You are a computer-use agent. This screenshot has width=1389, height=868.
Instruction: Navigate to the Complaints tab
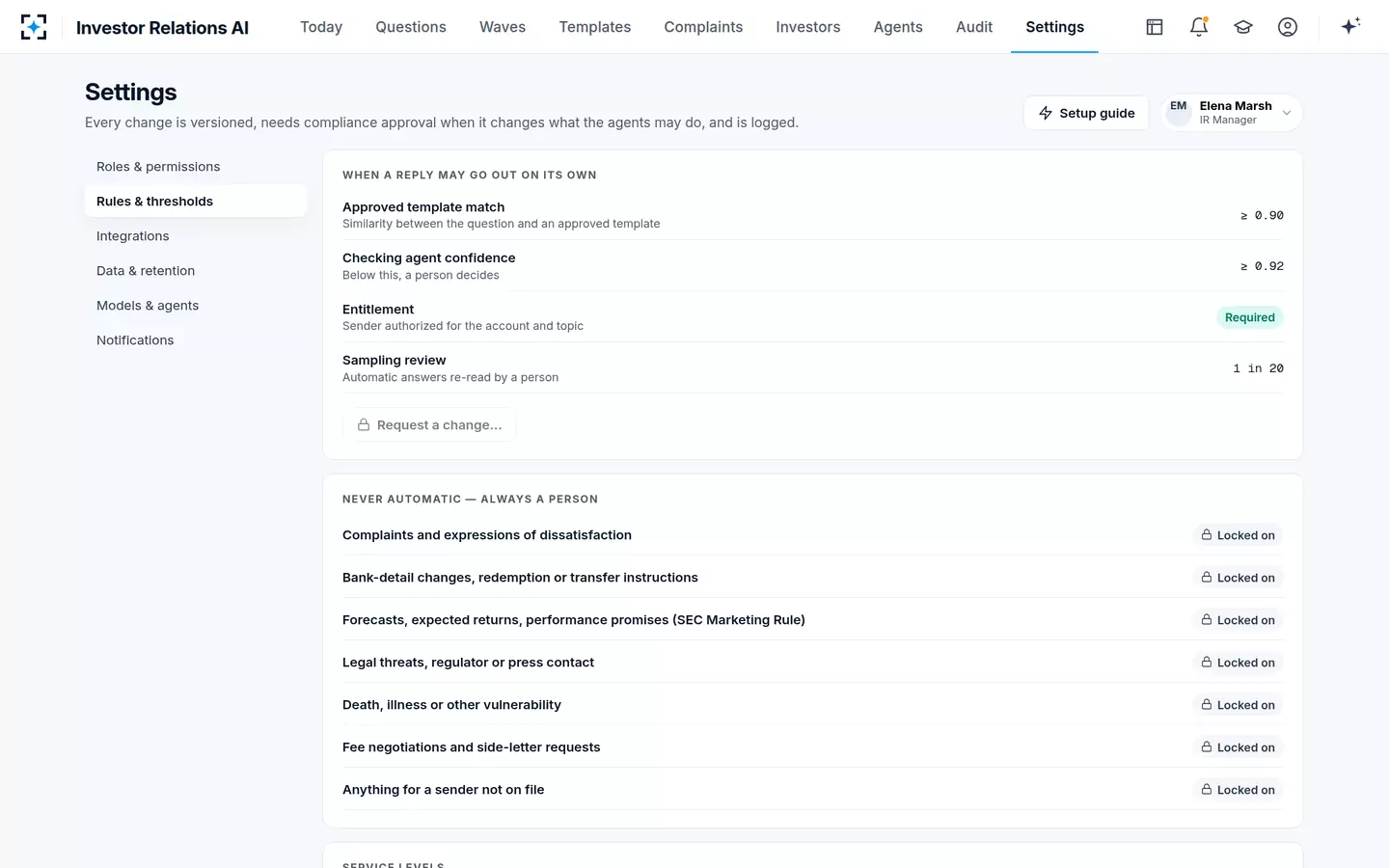click(x=703, y=27)
